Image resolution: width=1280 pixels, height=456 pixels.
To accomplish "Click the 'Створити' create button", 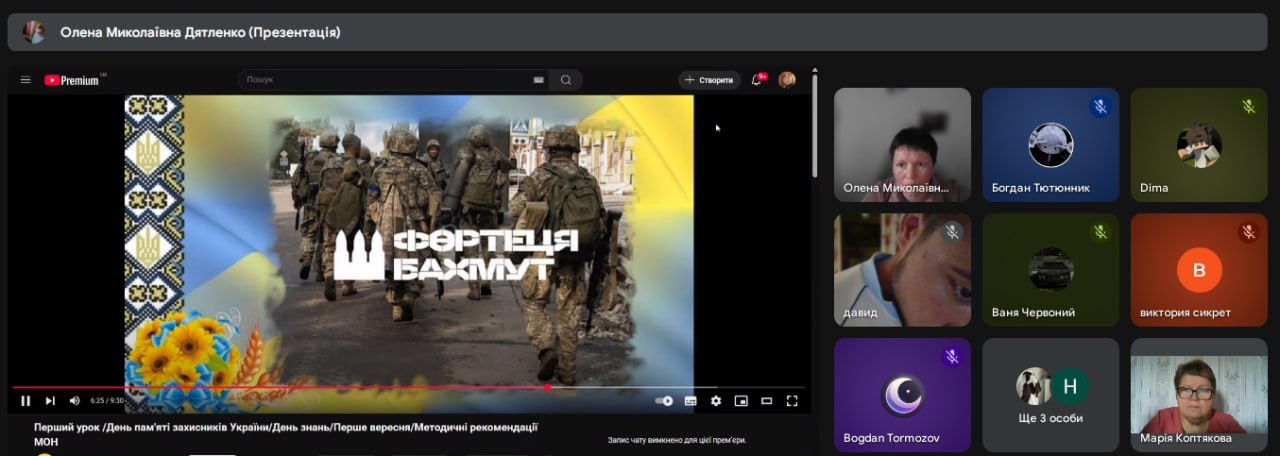I will [x=709, y=80].
